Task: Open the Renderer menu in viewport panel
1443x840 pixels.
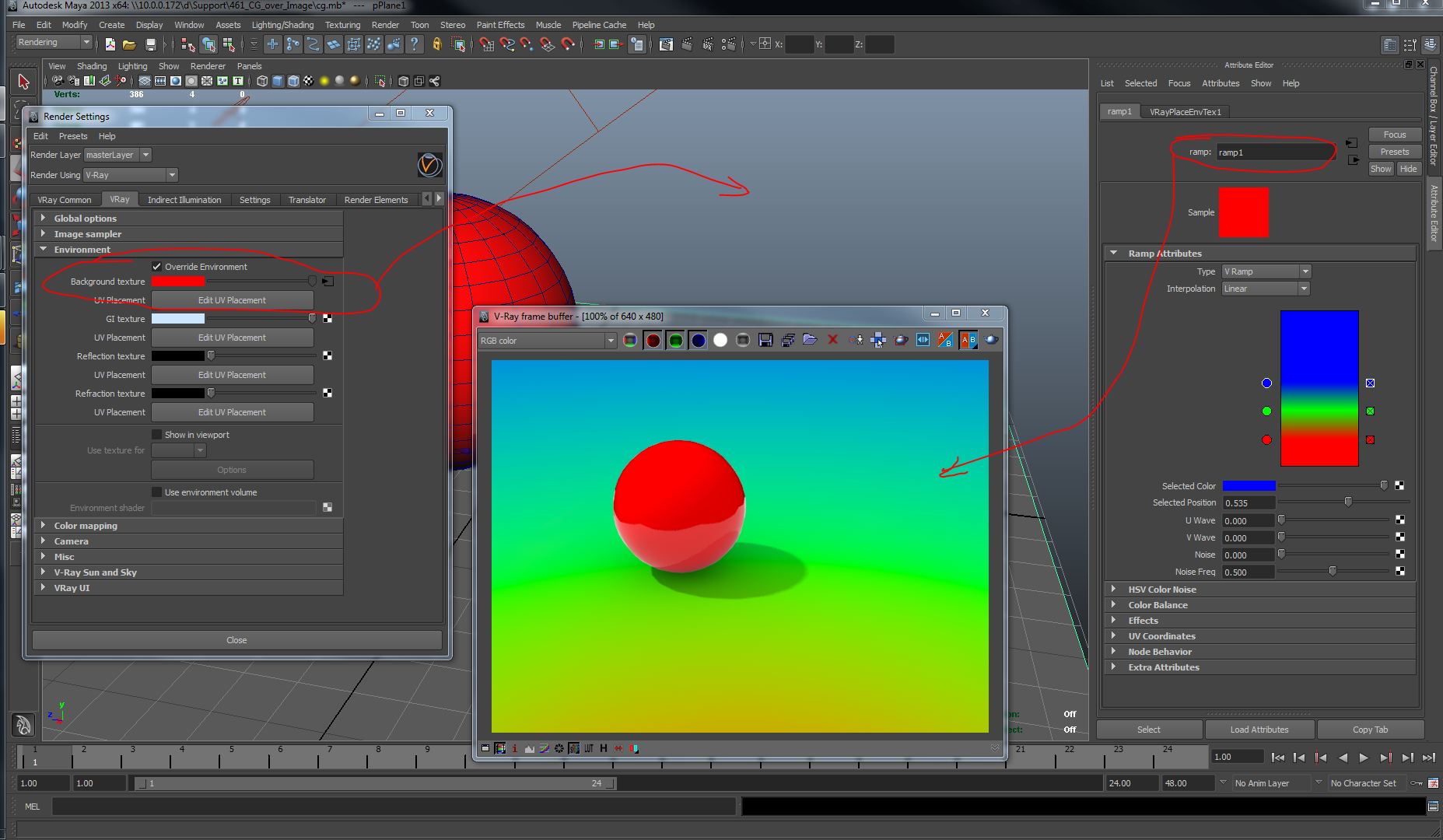Action: coord(208,66)
